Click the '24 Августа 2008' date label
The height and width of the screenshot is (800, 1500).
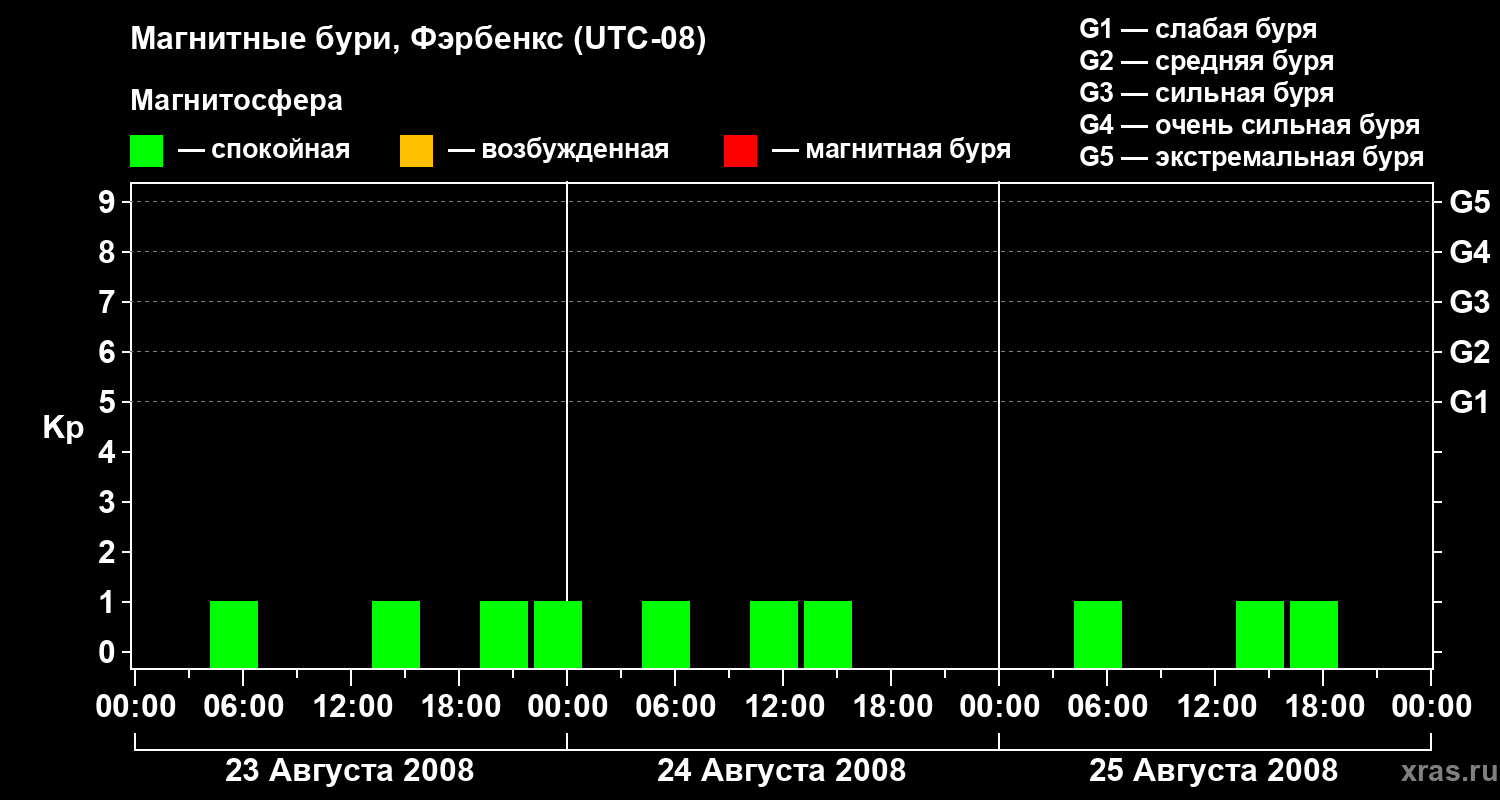pos(782,770)
